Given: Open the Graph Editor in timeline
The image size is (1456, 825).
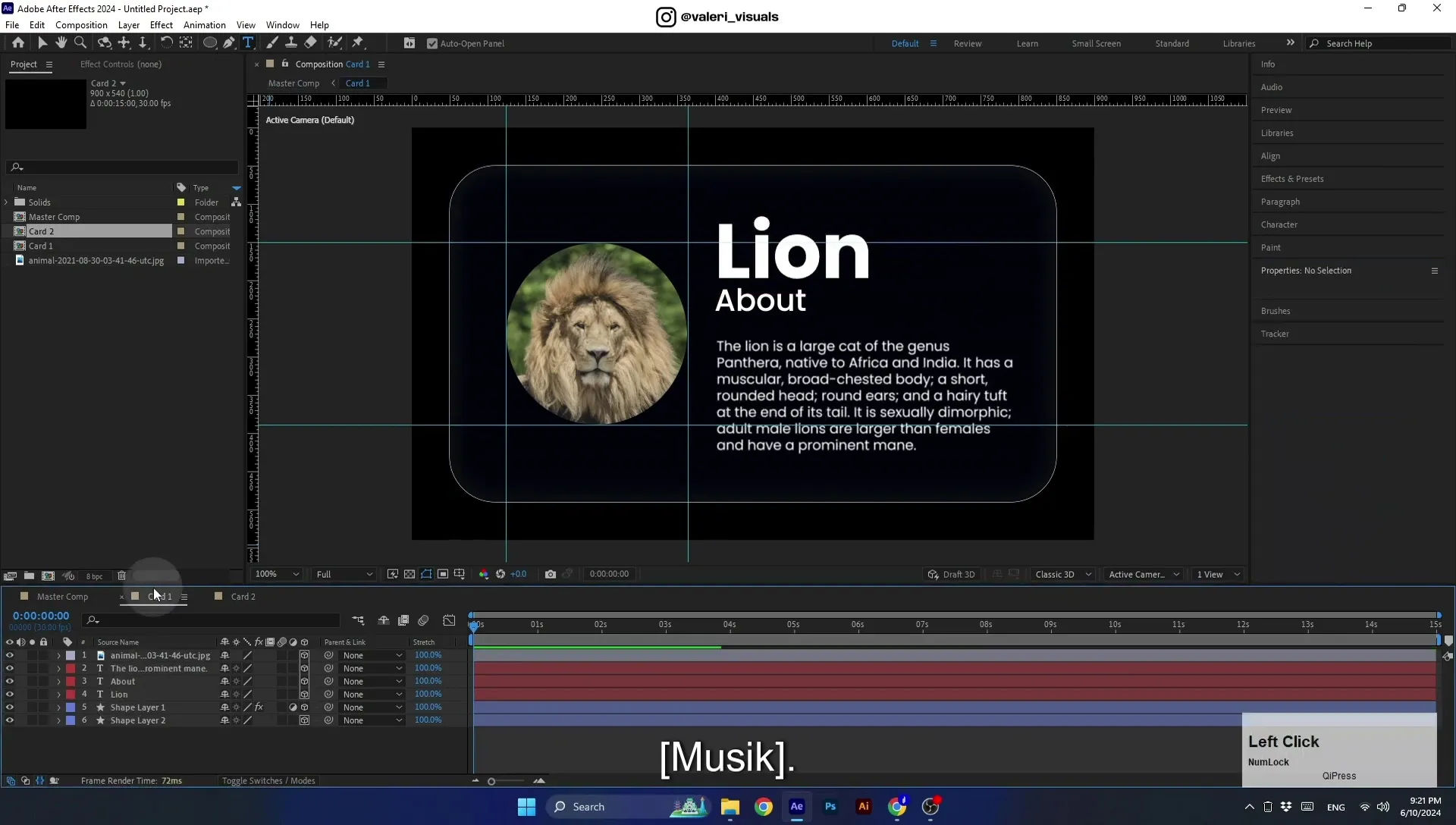Looking at the screenshot, I should [x=449, y=620].
